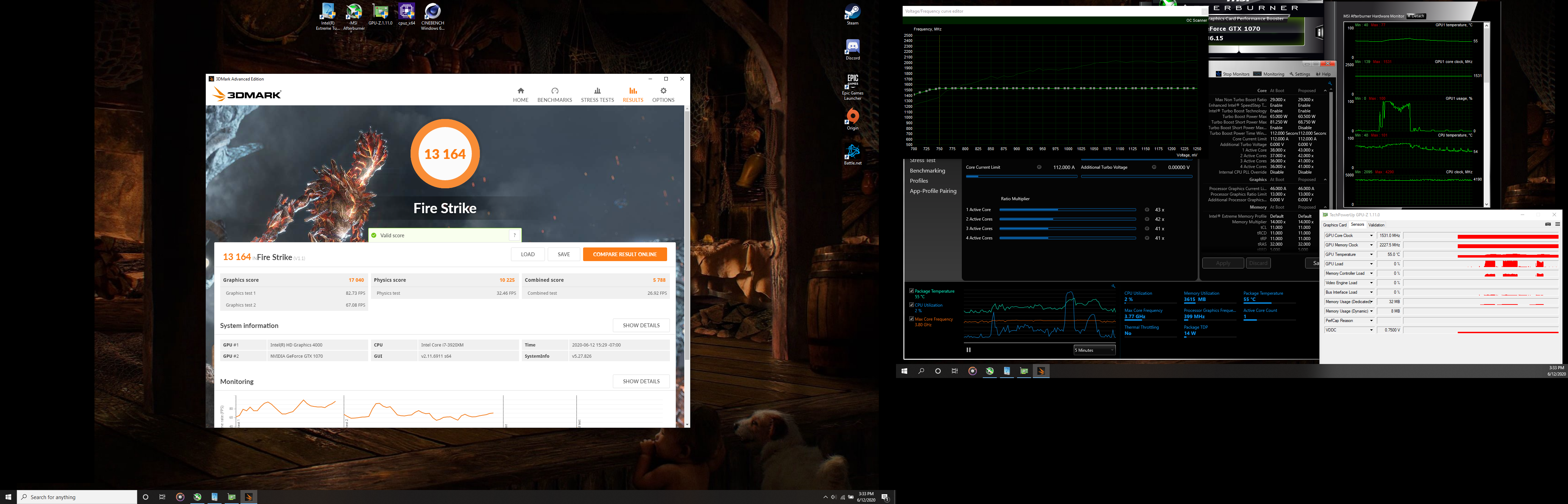Viewport: 1568px width, 504px height.
Task: Adjust the 4 Active Cores ratio slider
Action: point(1067,238)
